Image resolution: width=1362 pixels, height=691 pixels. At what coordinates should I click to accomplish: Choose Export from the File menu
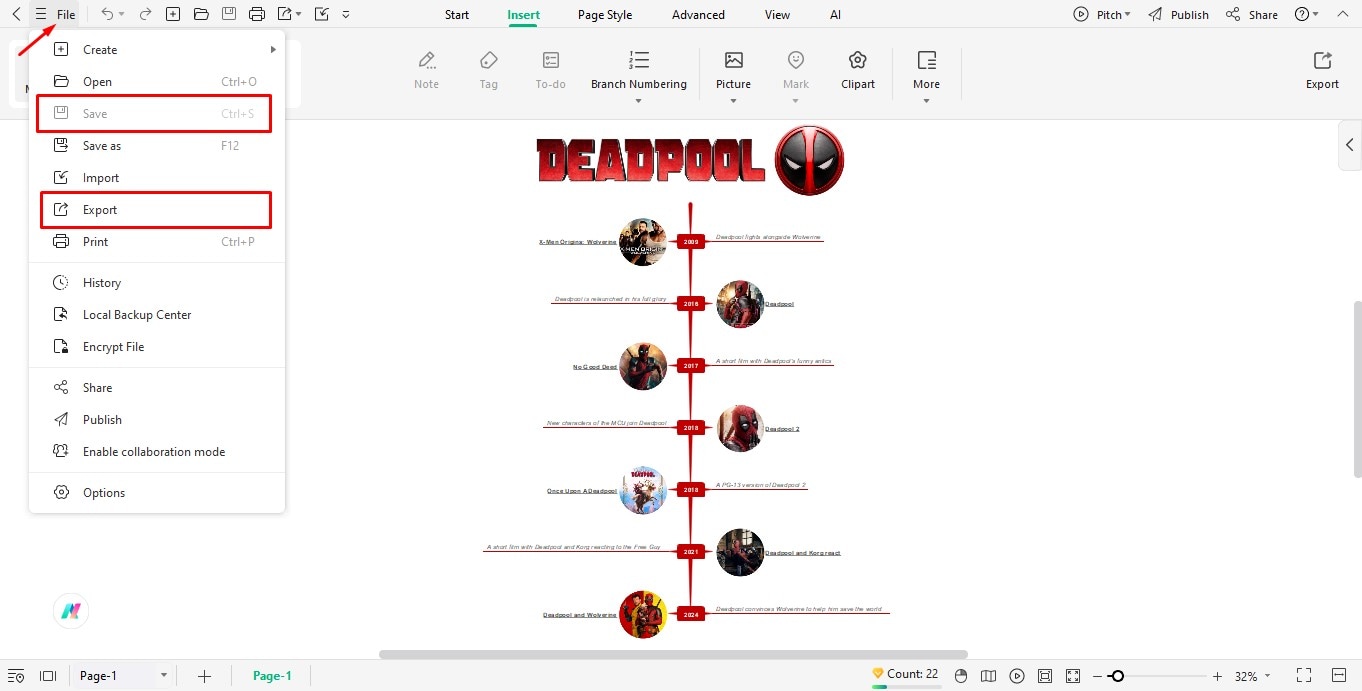(x=156, y=209)
